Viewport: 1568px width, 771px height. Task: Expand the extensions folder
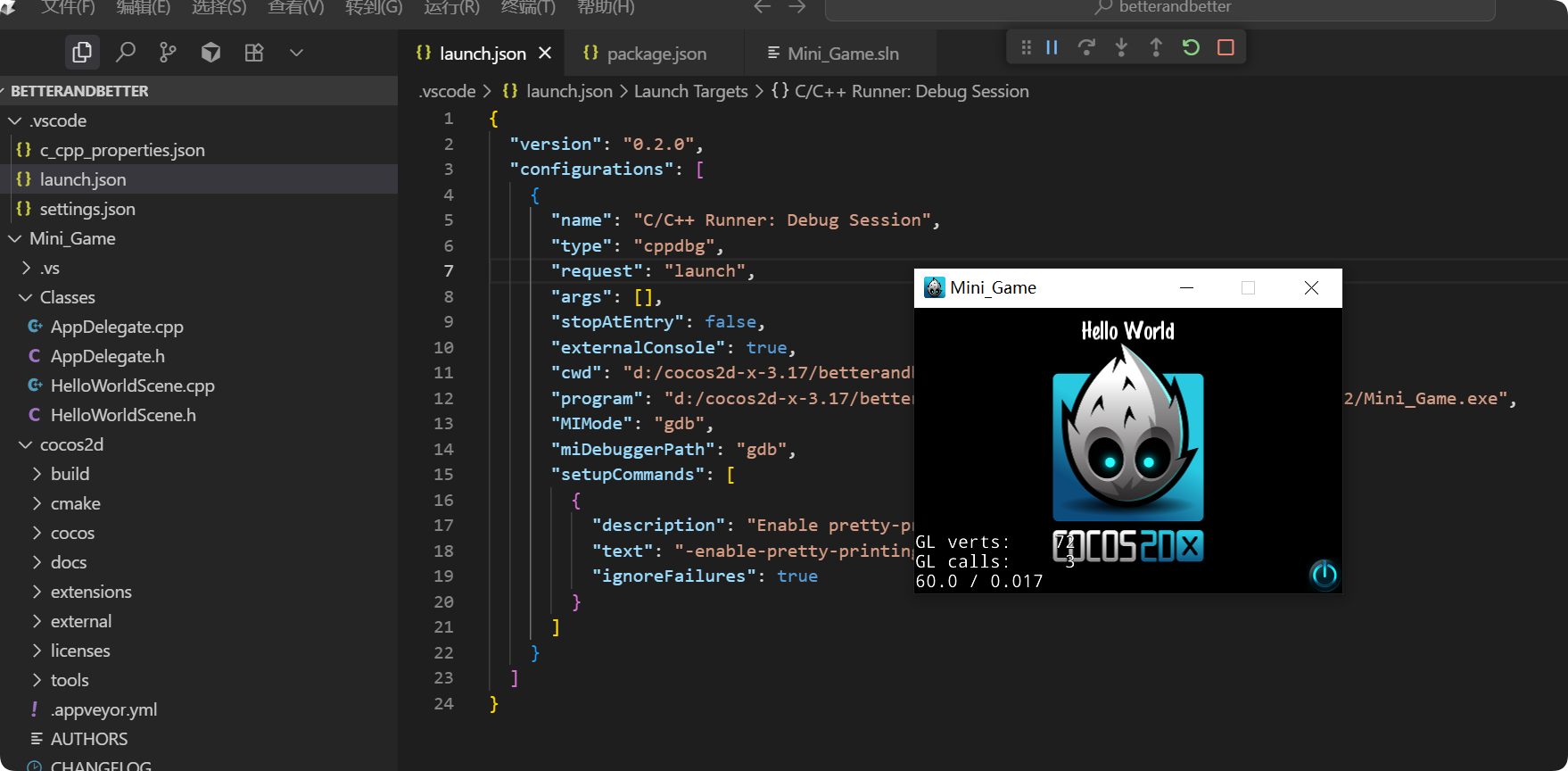point(199,592)
